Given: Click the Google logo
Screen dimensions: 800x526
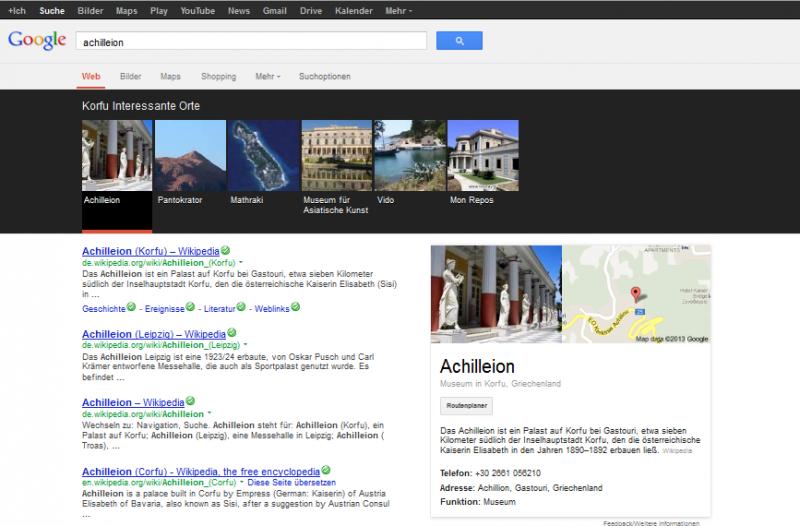Looking at the screenshot, I should coord(37,40).
